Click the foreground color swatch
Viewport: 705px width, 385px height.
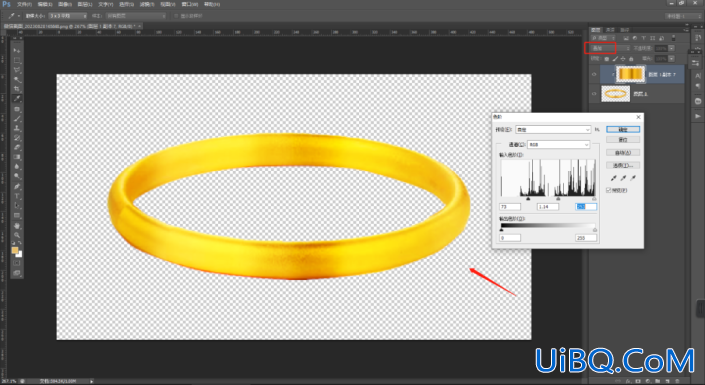pyautogui.click(x=15, y=250)
